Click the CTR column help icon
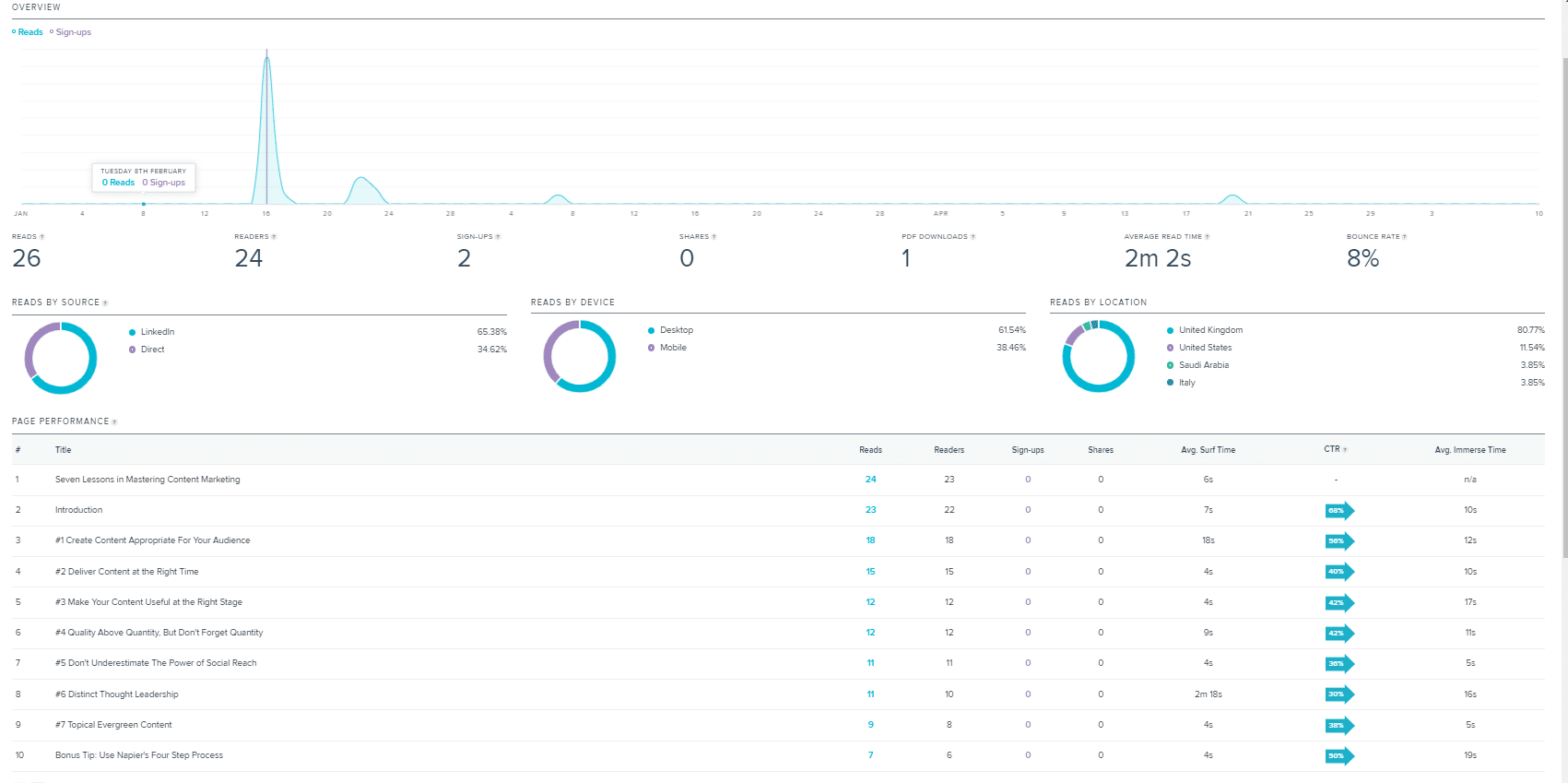Image resolution: width=1568 pixels, height=783 pixels. point(1346,450)
